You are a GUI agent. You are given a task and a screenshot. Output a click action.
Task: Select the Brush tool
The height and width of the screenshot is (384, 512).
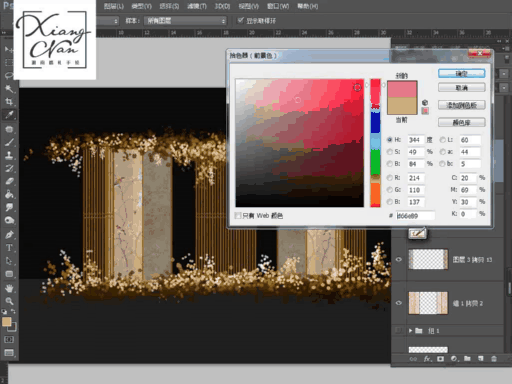tap(9, 142)
